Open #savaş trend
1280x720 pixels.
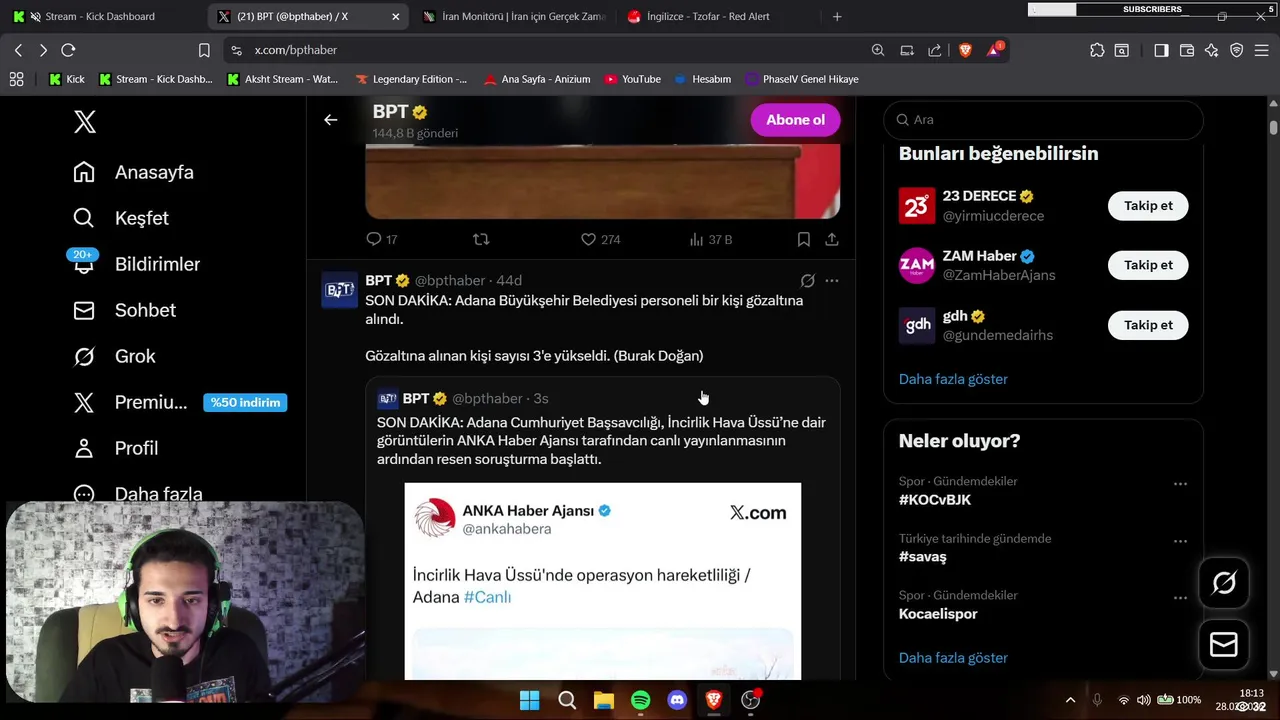click(x=922, y=556)
